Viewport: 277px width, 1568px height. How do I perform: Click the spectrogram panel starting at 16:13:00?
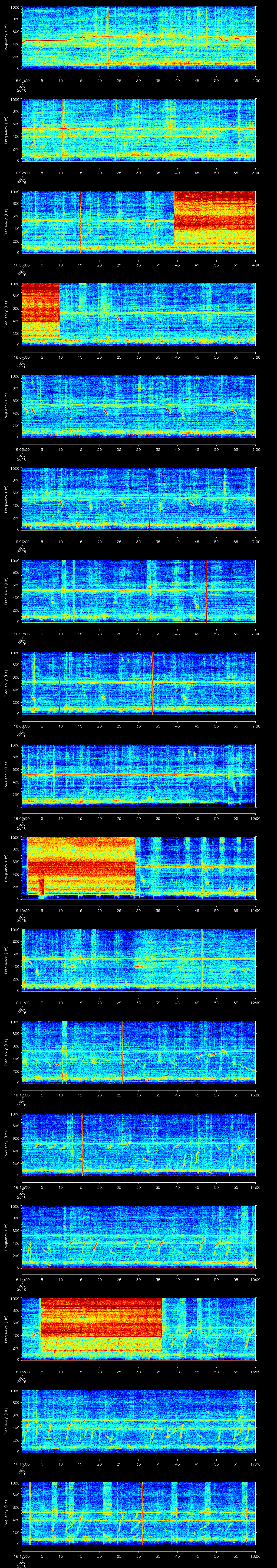tap(138, 1144)
